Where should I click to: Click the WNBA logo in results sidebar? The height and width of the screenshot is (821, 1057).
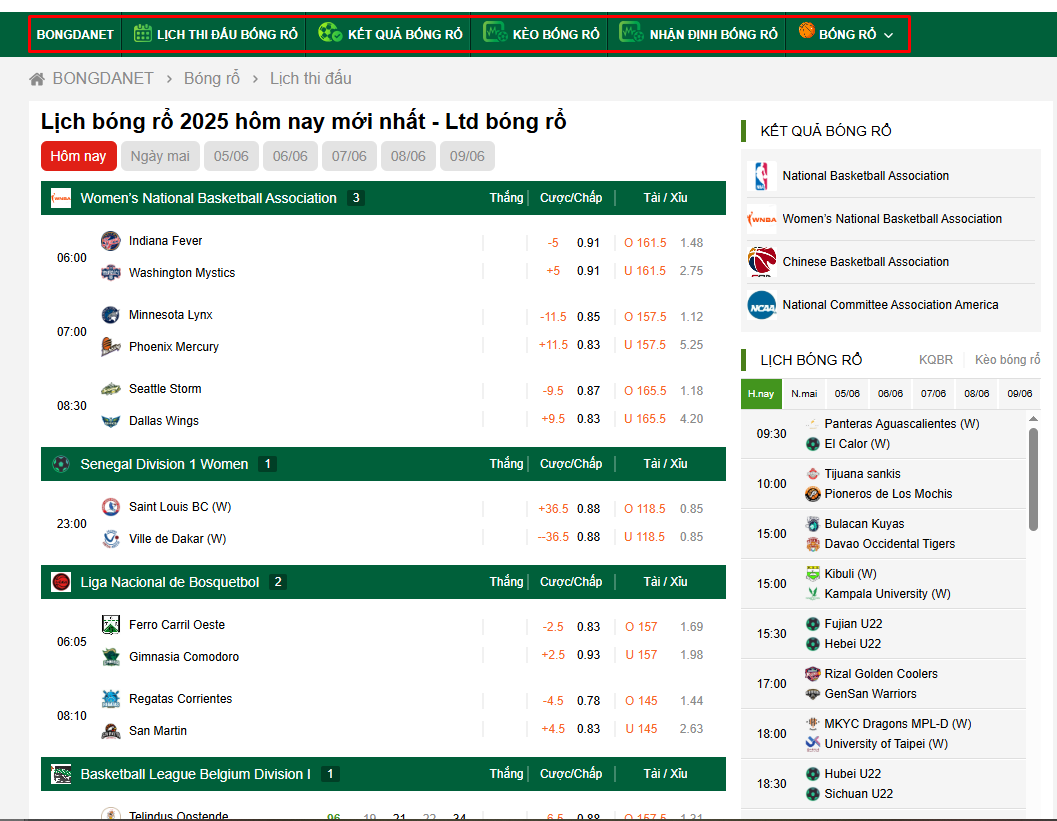tap(762, 219)
